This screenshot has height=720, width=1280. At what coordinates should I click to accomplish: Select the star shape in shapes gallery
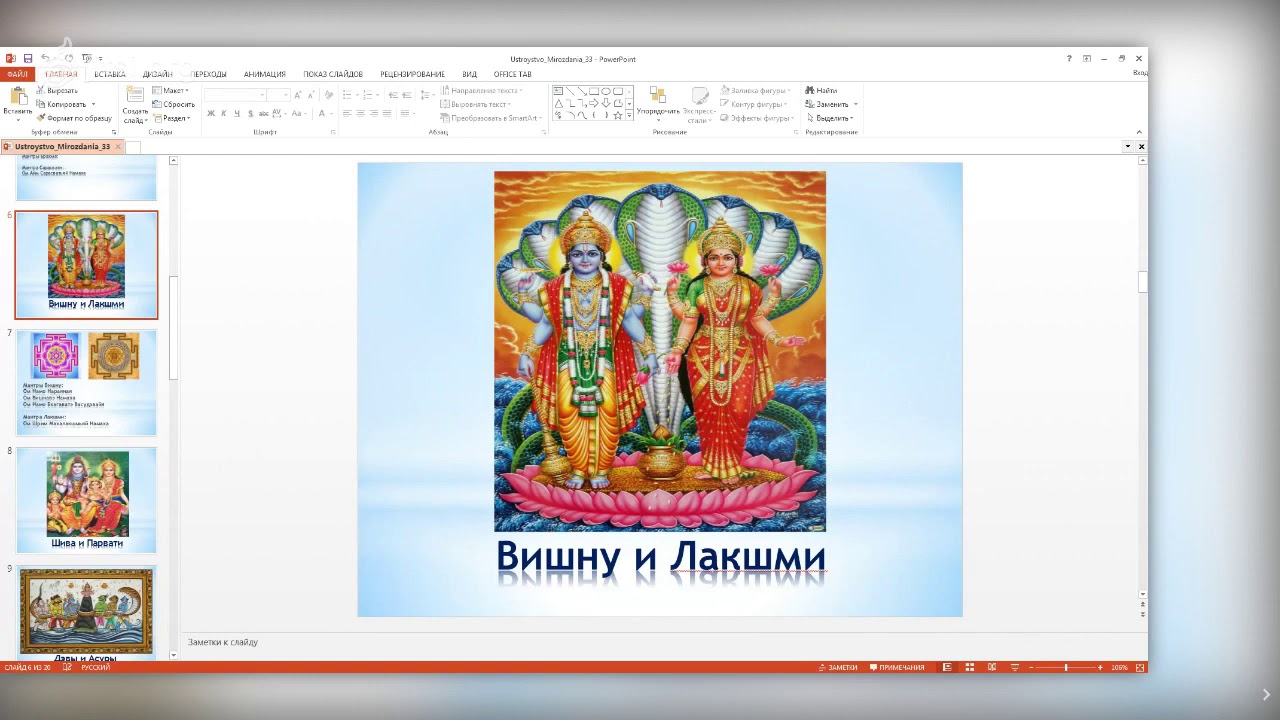pyautogui.click(x=617, y=115)
